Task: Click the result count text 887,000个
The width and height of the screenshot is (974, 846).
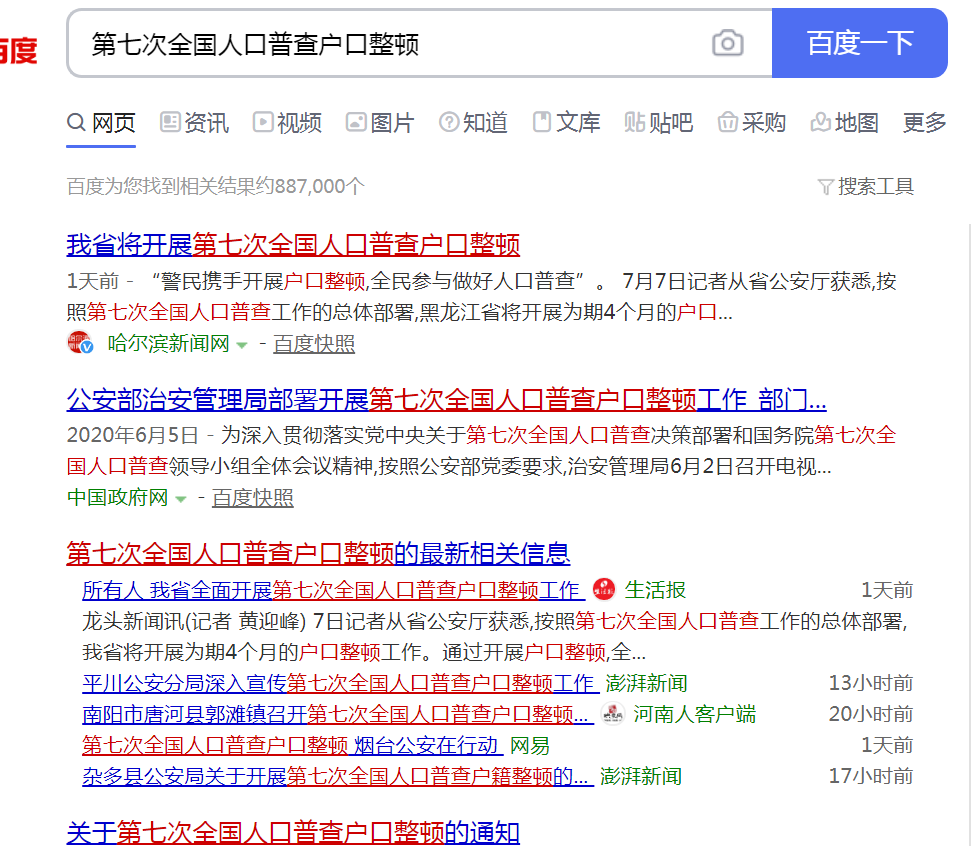Action: pyautogui.click(x=319, y=186)
